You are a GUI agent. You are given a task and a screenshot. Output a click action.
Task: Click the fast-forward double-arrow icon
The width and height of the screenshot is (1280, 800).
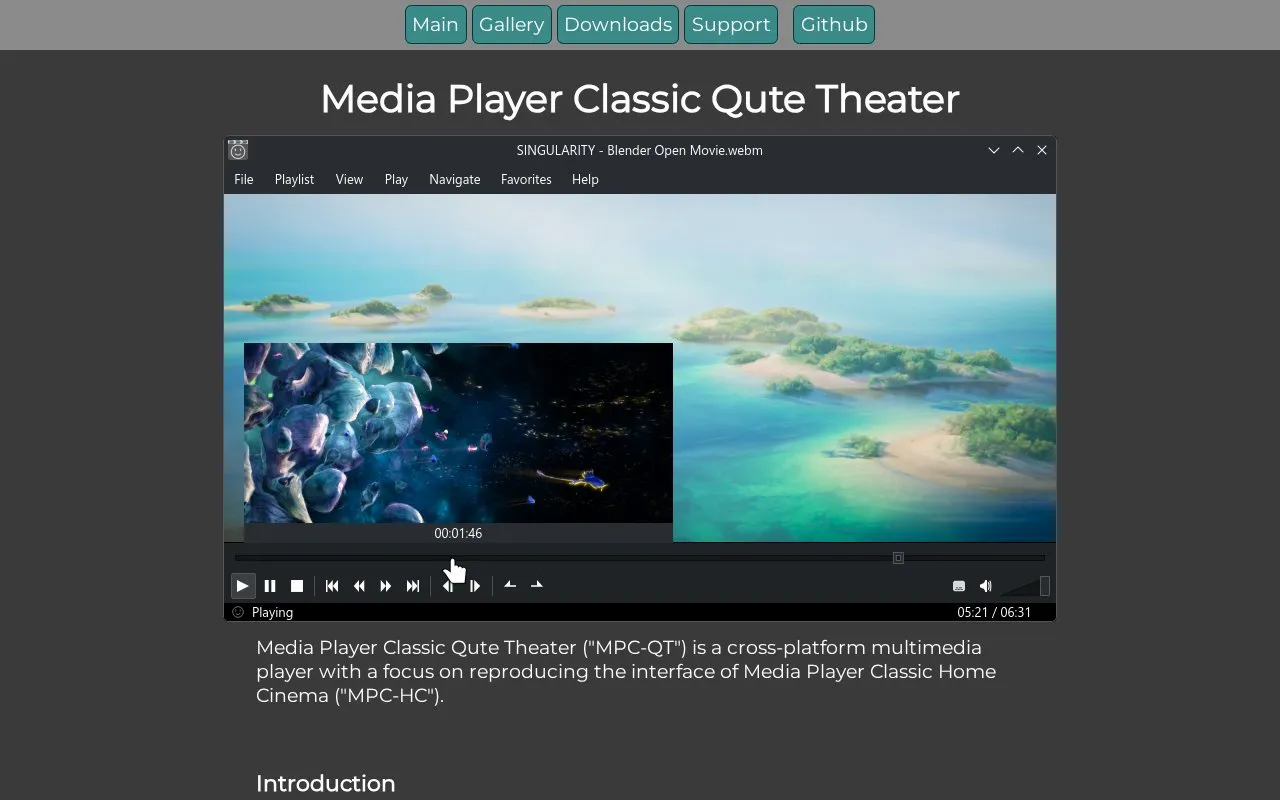click(386, 586)
